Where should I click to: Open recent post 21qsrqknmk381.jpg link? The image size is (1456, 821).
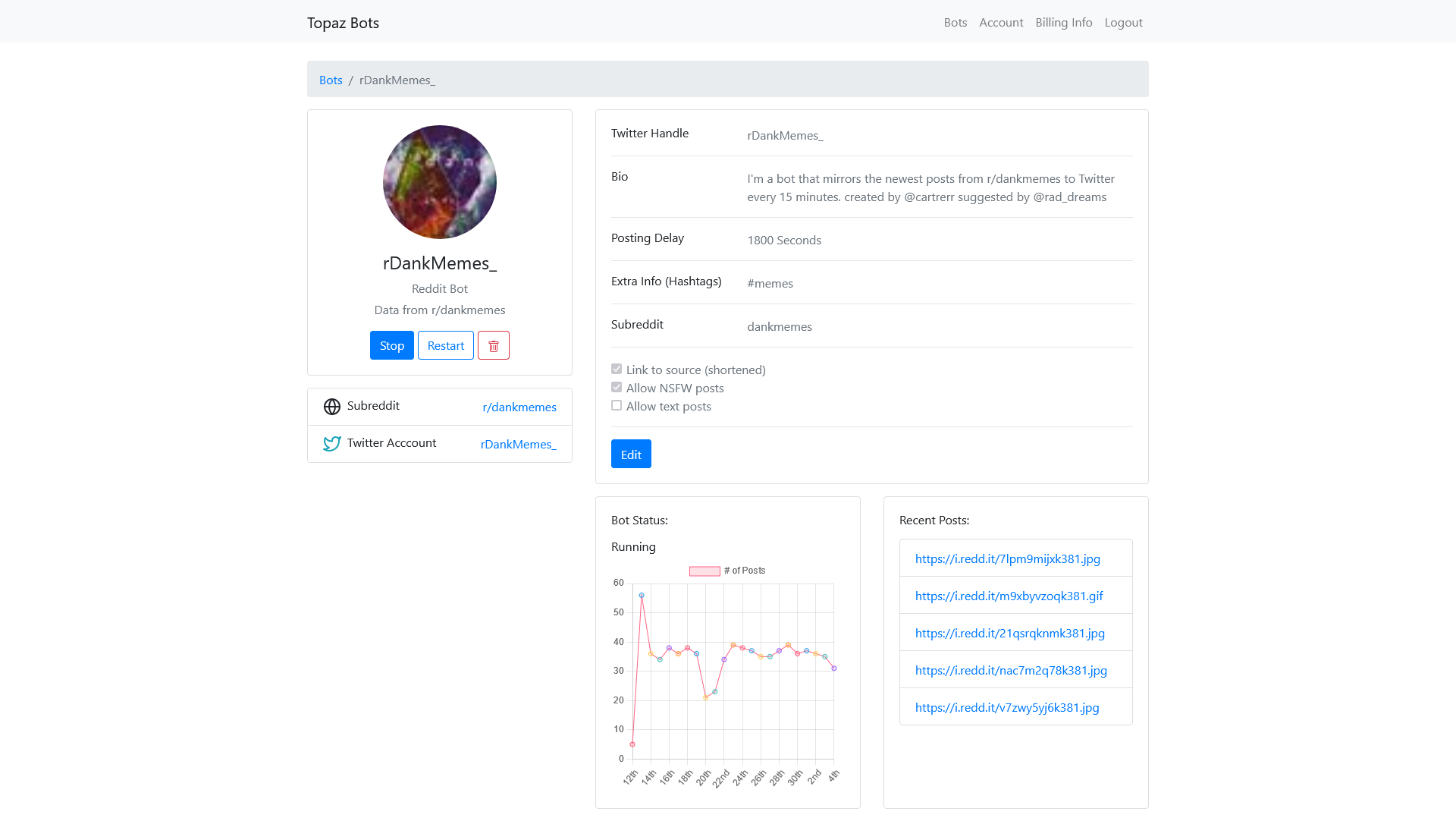point(1010,633)
